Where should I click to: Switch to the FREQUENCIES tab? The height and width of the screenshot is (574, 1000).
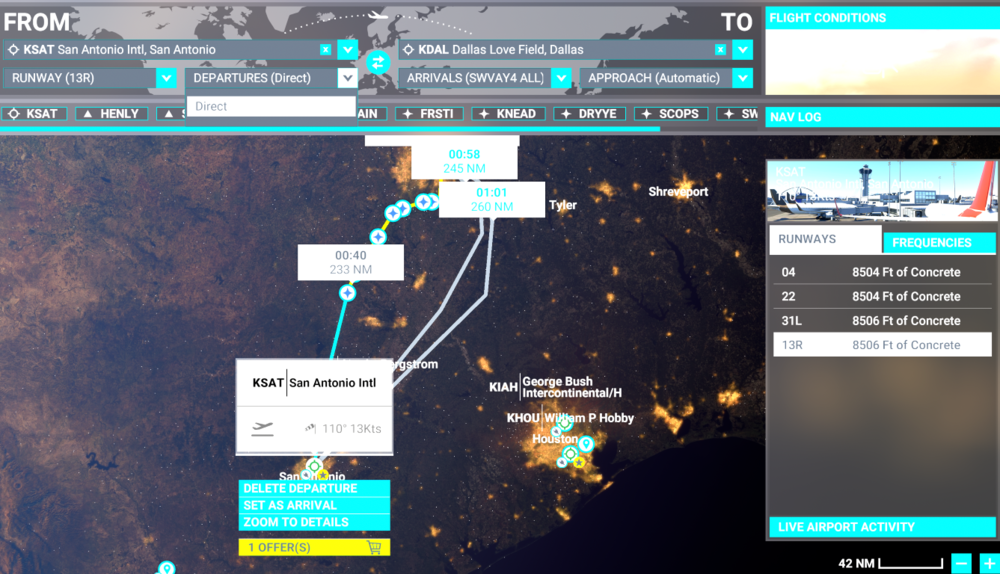(x=939, y=243)
